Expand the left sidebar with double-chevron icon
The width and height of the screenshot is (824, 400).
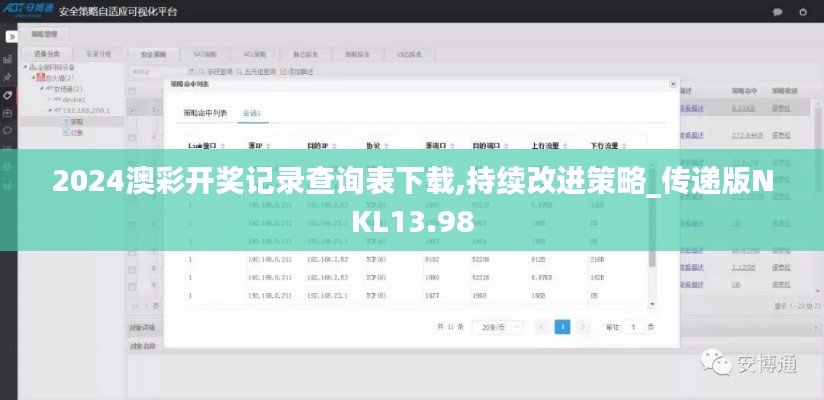[x=11, y=36]
